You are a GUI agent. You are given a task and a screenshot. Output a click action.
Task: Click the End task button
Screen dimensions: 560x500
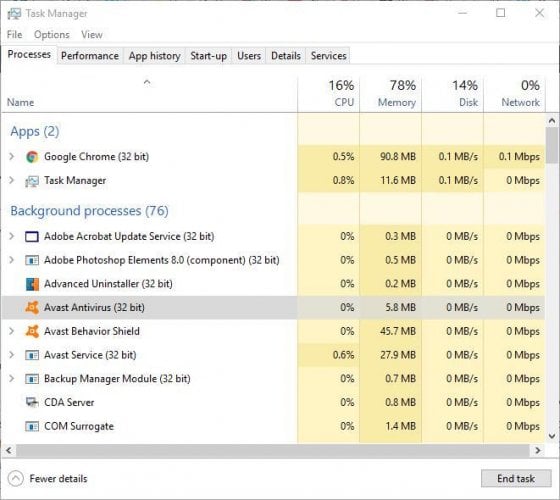point(516,478)
